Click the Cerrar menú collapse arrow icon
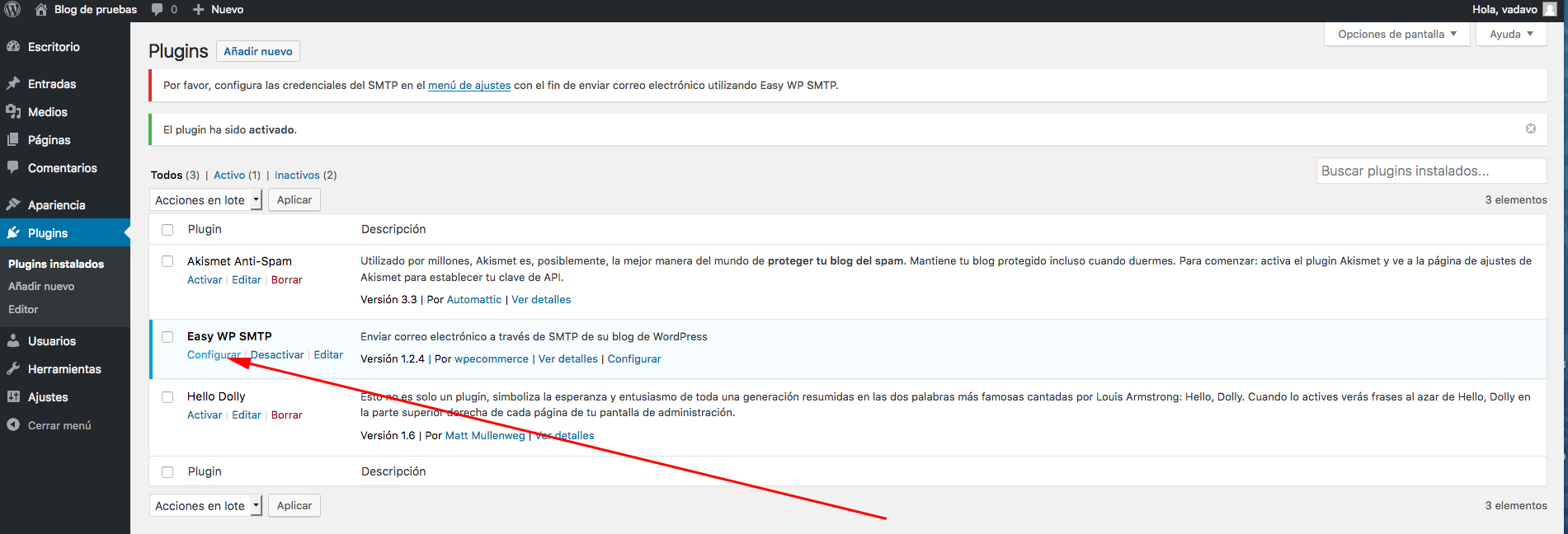The width and height of the screenshot is (1568, 534). point(13,425)
